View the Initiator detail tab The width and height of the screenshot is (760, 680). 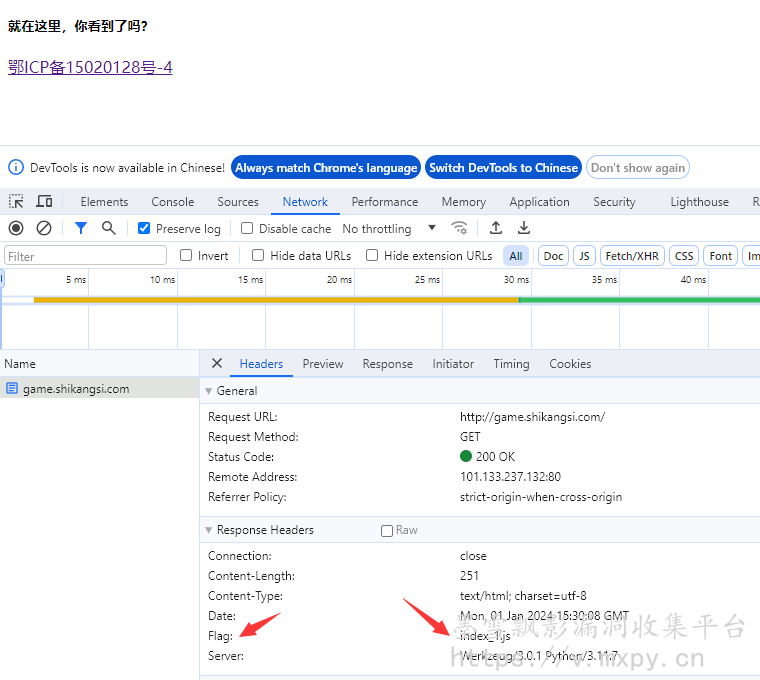(453, 364)
